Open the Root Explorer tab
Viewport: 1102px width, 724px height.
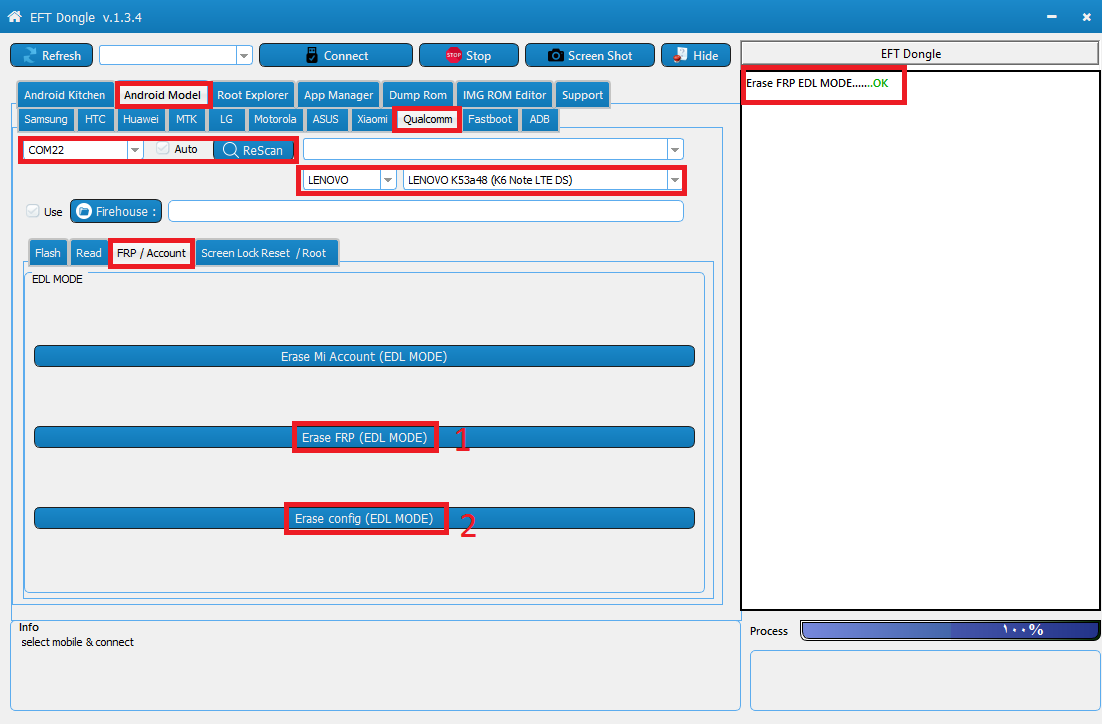coord(252,95)
